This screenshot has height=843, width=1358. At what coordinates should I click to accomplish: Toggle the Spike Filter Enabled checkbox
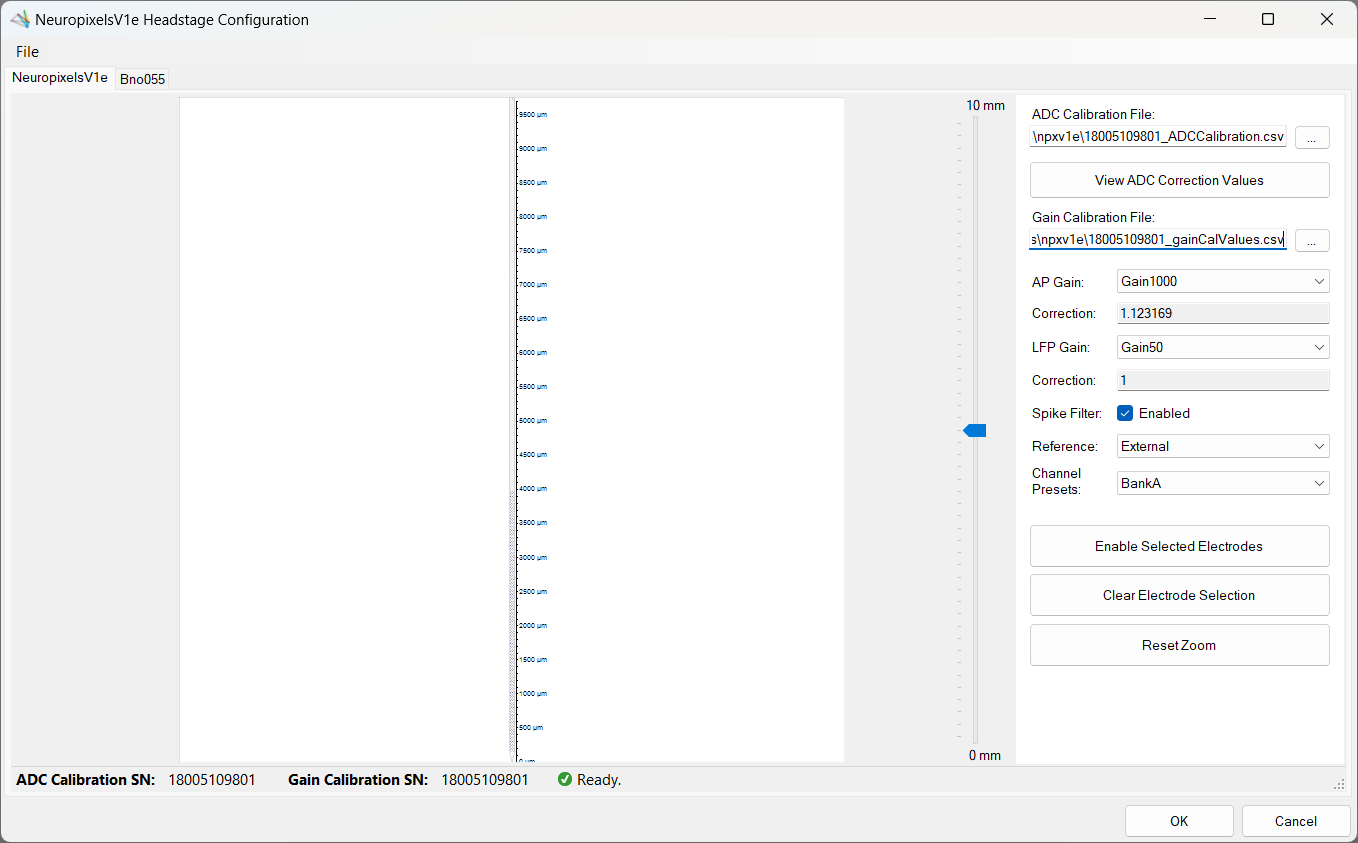[x=1125, y=413]
